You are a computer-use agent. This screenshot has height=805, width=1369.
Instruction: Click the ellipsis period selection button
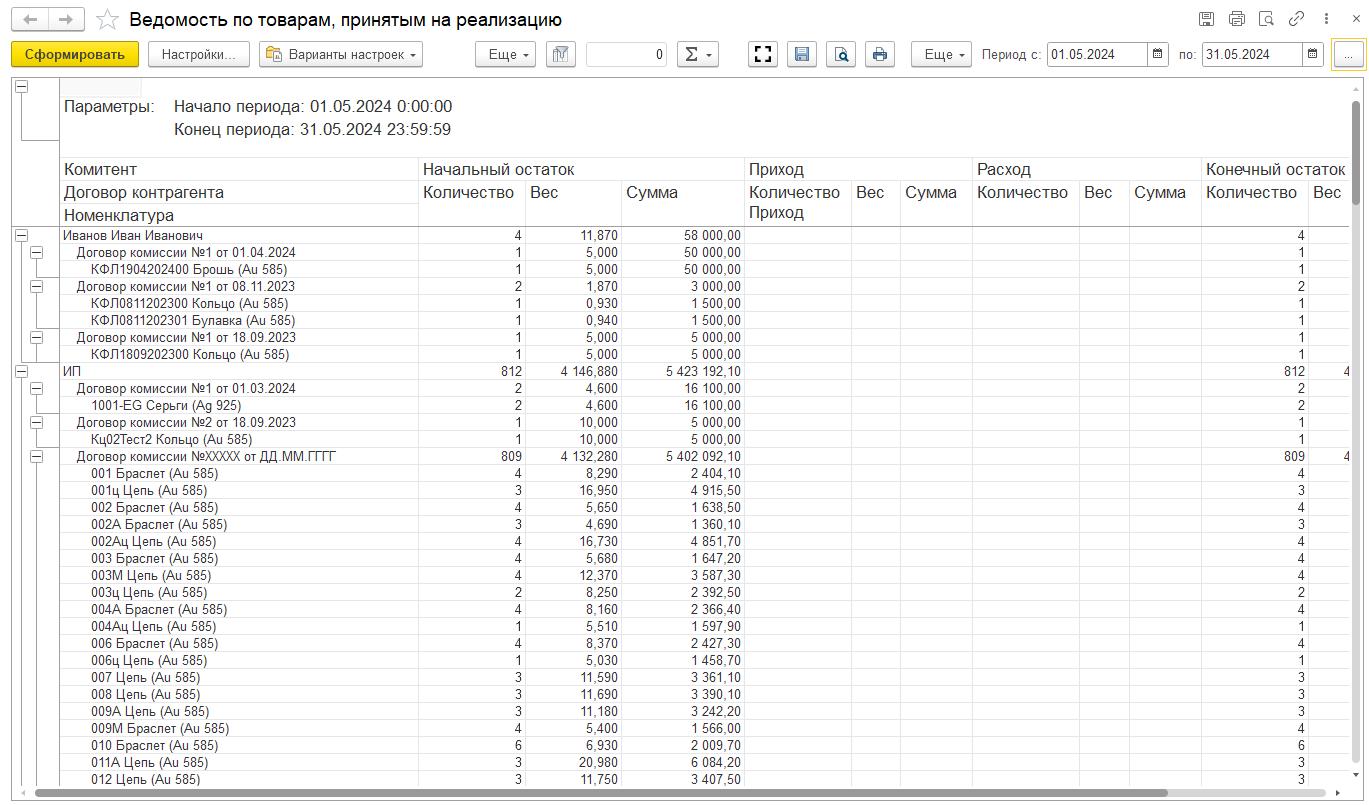[x=1348, y=54]
